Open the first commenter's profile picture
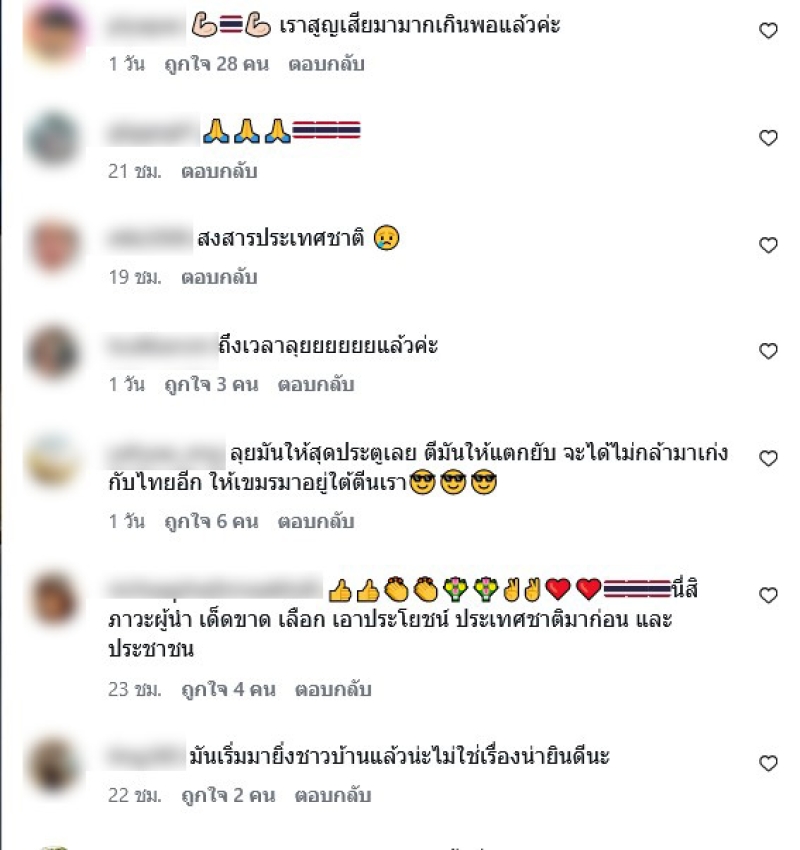 [x=54, y=32]
